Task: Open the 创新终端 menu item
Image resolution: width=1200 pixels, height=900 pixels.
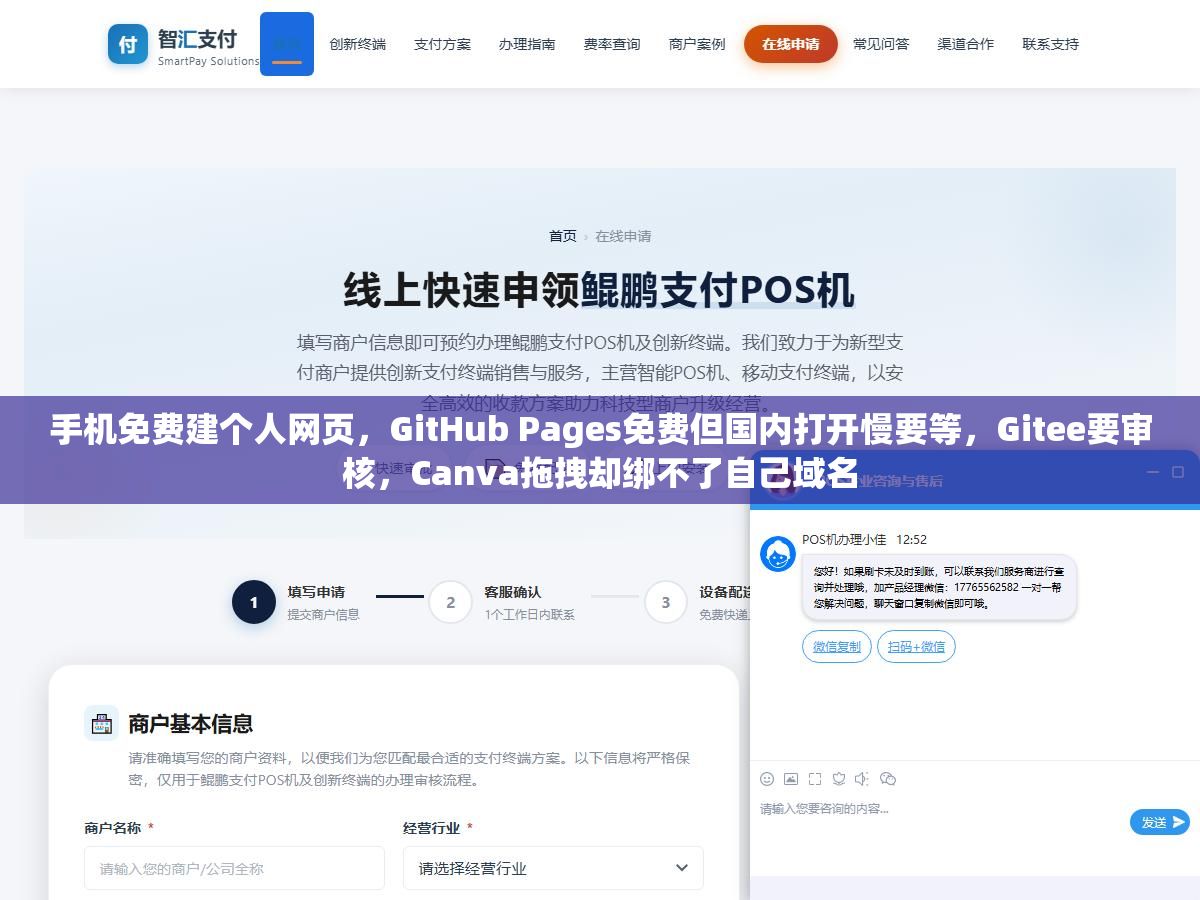Action: click(x=358, y=44)
